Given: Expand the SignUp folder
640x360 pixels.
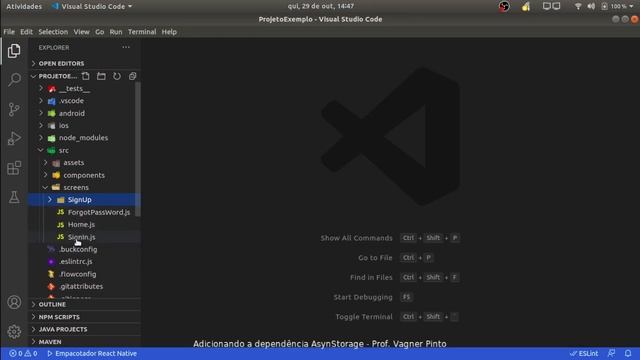Looking at the screenshot, I should [x=84, y=200].
